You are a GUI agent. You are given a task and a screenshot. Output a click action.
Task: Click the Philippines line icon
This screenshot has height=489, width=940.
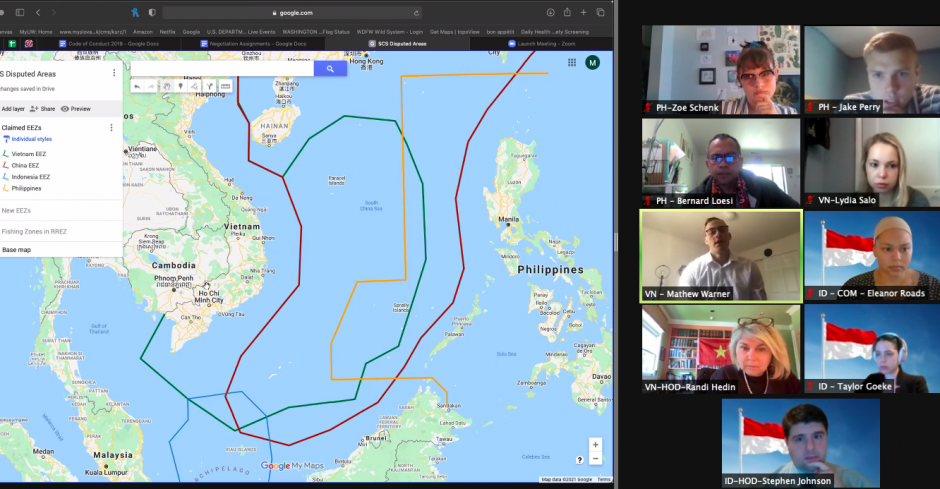5,188
